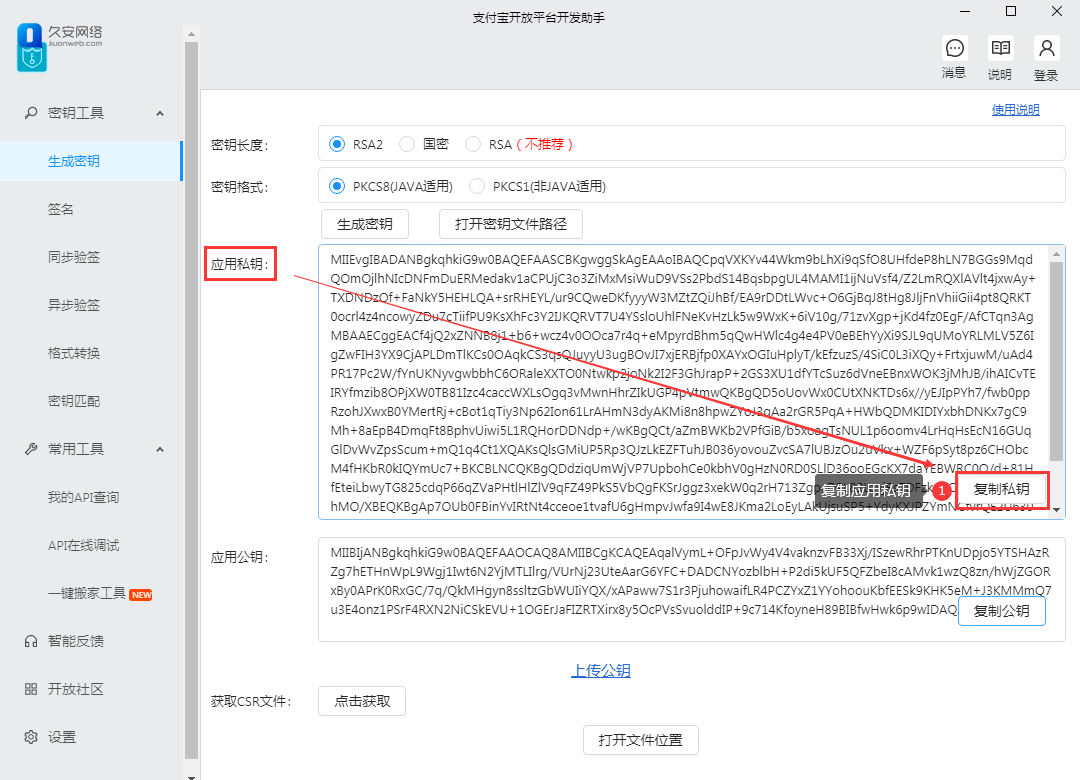Viewport: 1080px width, 780px height.
Task: Click the 支付宝开放平台开发助手 window title
Action: [x=539, y=18]
